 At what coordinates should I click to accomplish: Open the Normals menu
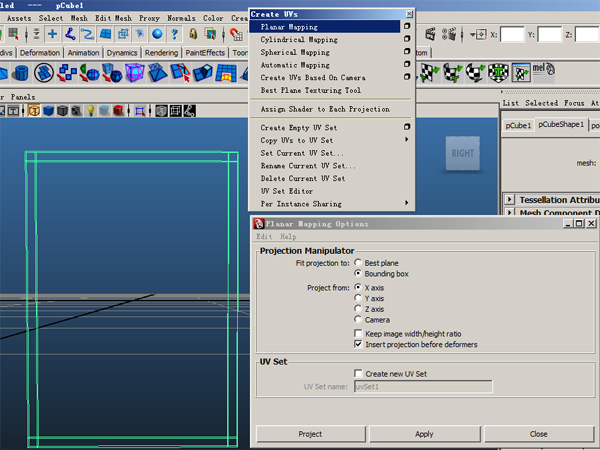click(x=181, y=18)
